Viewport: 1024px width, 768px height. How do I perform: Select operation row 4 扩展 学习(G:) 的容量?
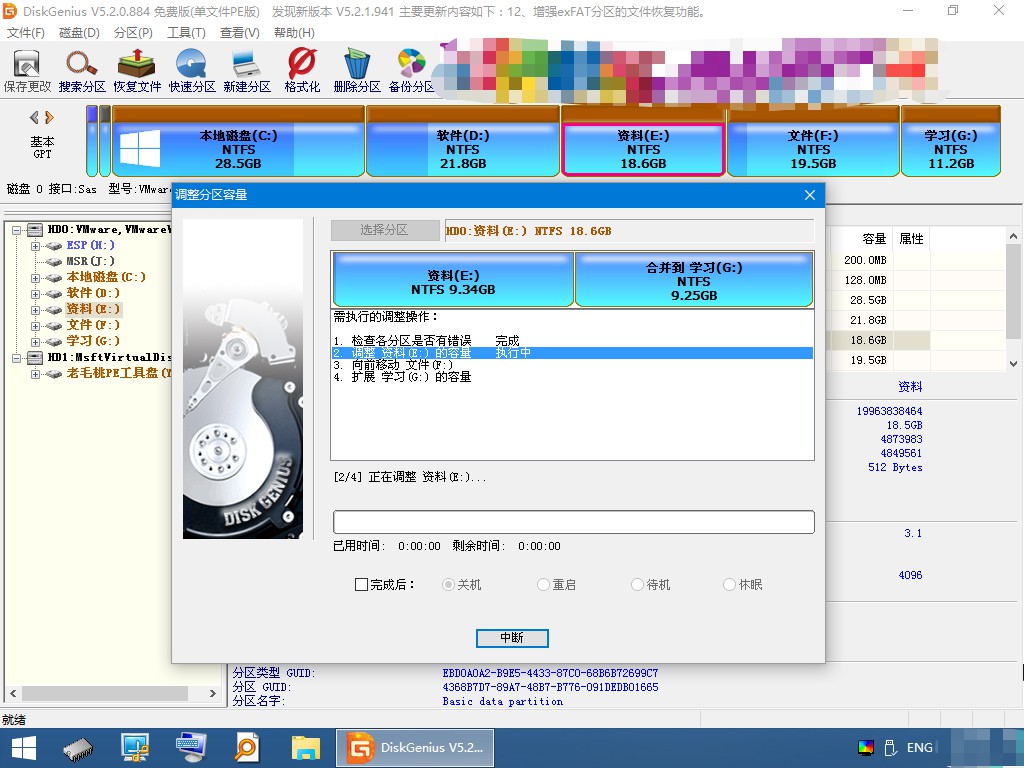572,377
